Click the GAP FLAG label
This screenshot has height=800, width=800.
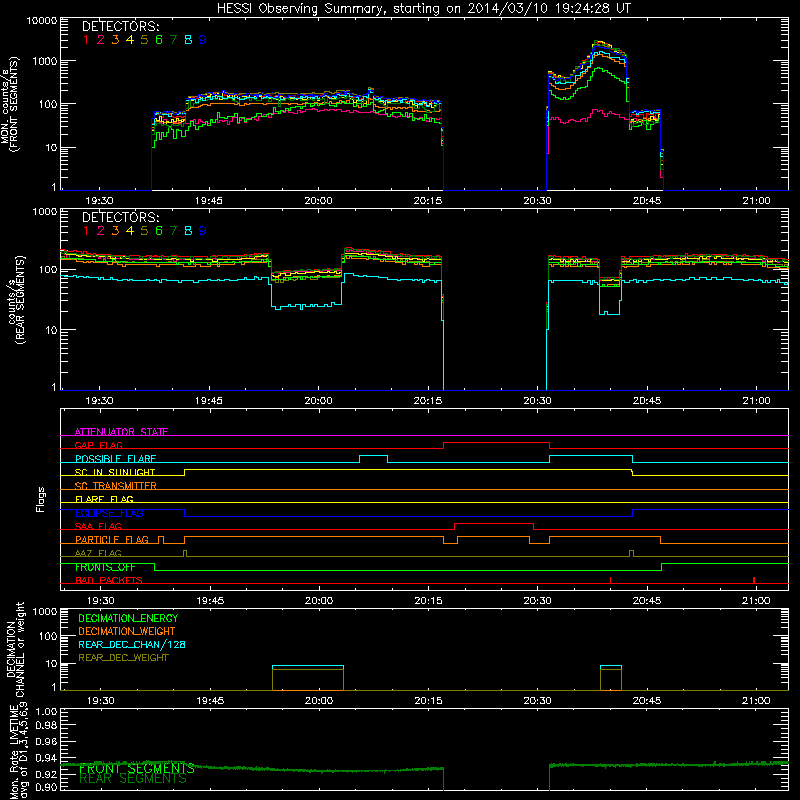point(99,445)
